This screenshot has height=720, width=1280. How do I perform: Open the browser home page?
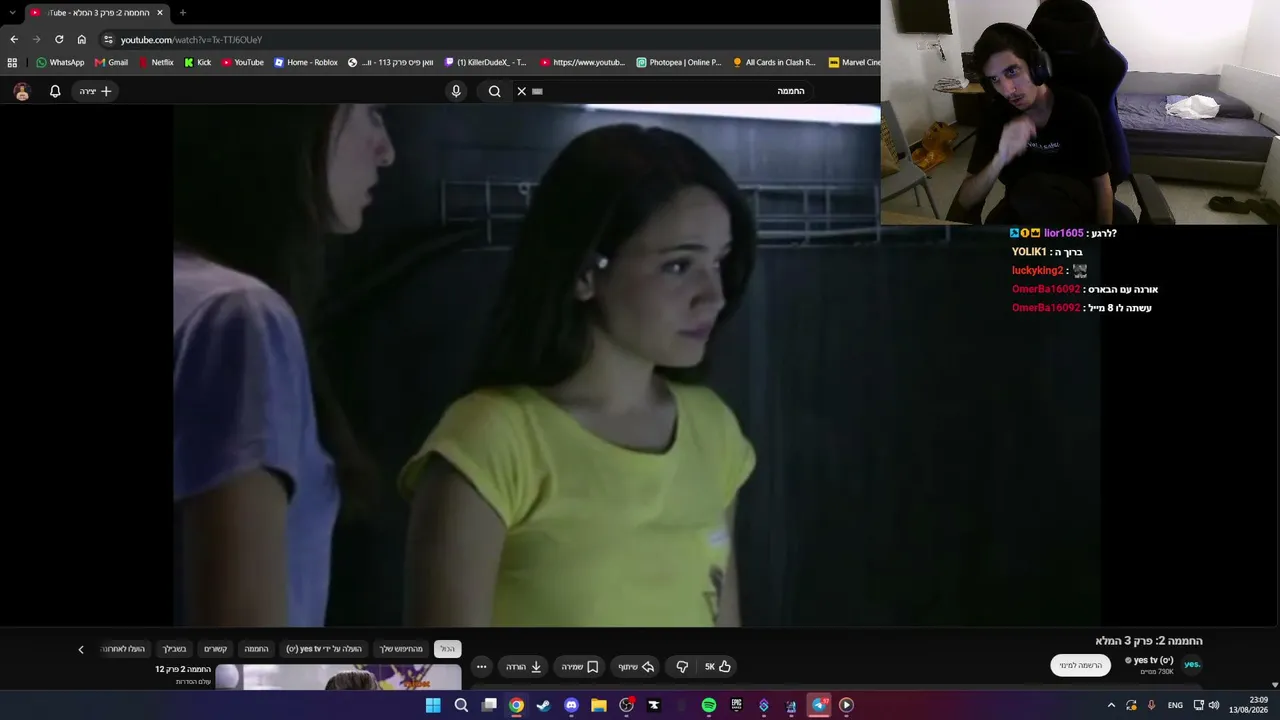82,39
